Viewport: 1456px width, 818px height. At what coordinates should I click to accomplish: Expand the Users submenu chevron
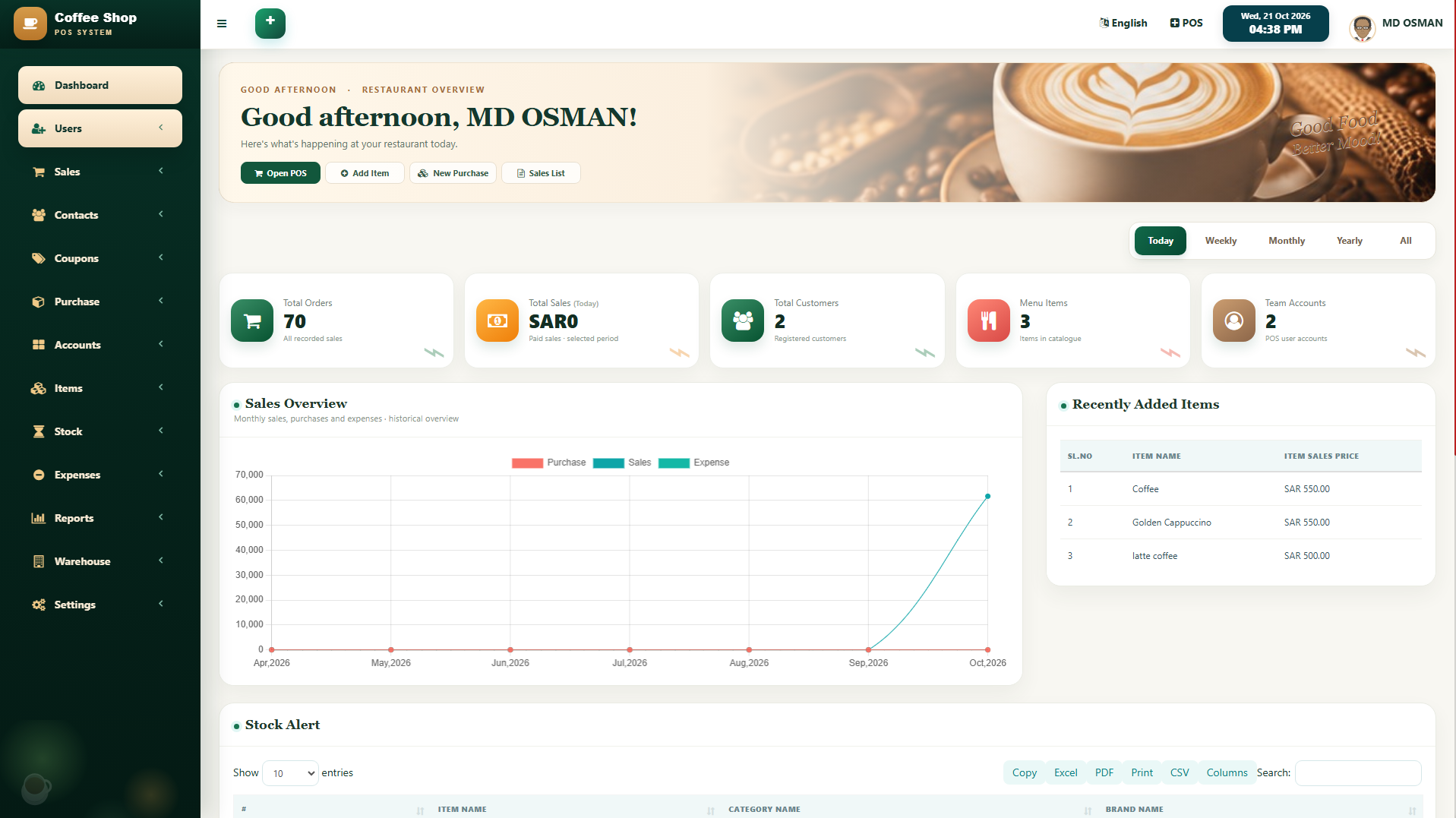pyautogui.click(x=161, y=128)
